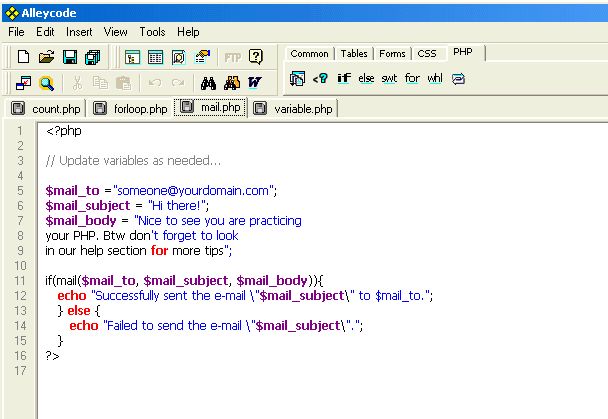Image resolution: width=608 pixels, height=419 pixels.
Task: Click the hand pointing at list icon
Action: pyautogui.click(x=202, y=57)
